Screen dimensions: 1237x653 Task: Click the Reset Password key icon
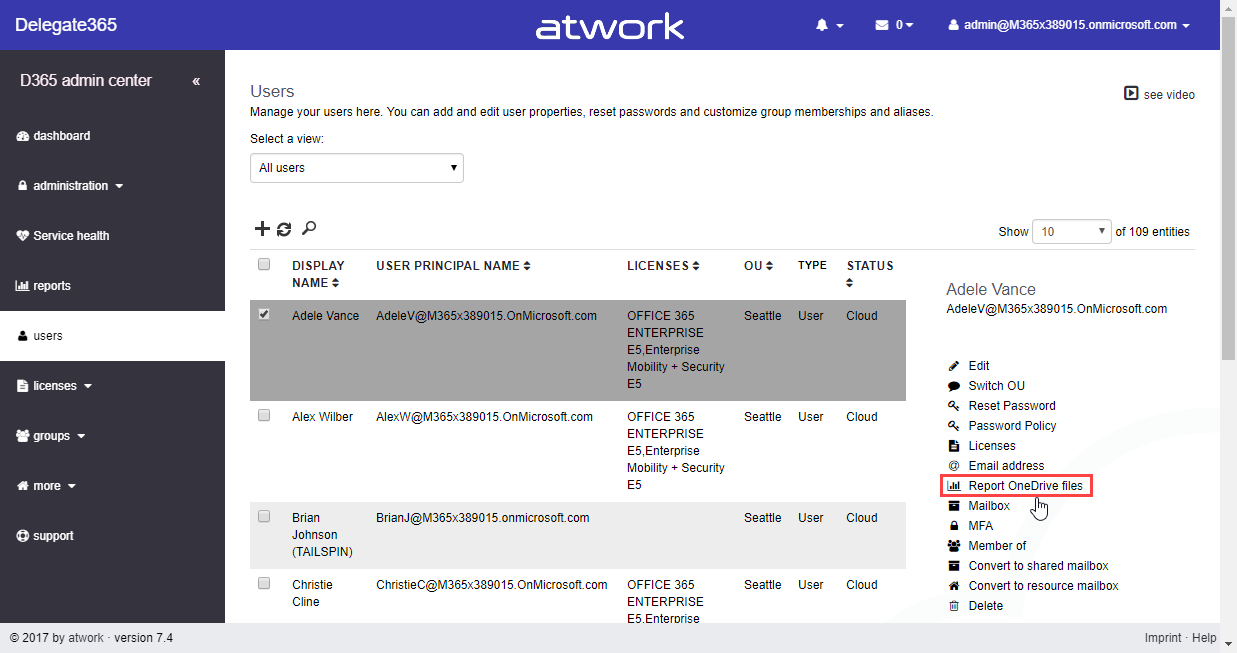pos(953,406)
